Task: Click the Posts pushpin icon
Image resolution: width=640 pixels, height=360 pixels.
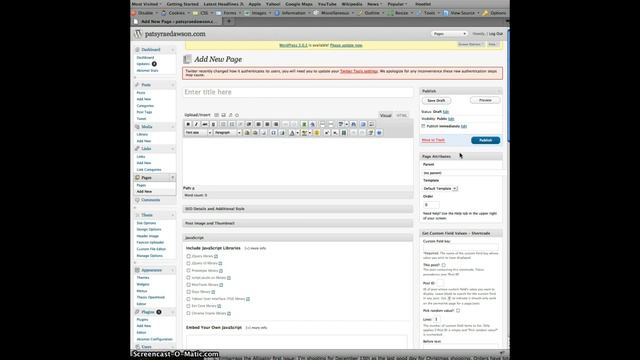Action: coord(138,84)
